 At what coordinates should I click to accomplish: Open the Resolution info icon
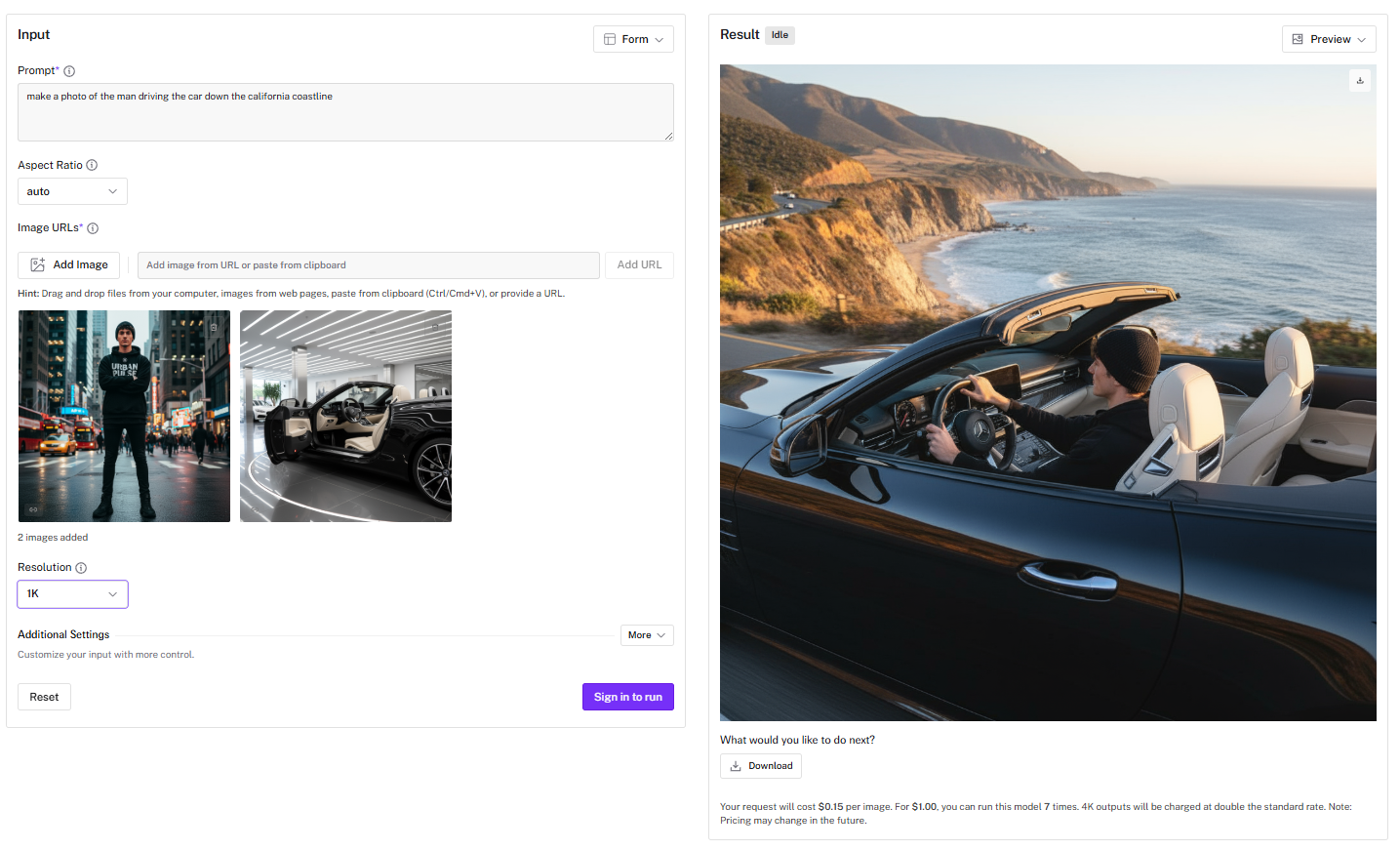click(x=81, y=568)
